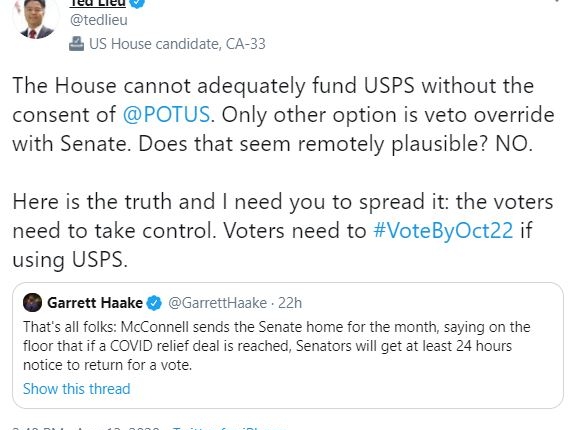Click the 22h timestamp on quoted tweet
The height and width of the screenshot is (430, 579).
(x=290, y=303)
